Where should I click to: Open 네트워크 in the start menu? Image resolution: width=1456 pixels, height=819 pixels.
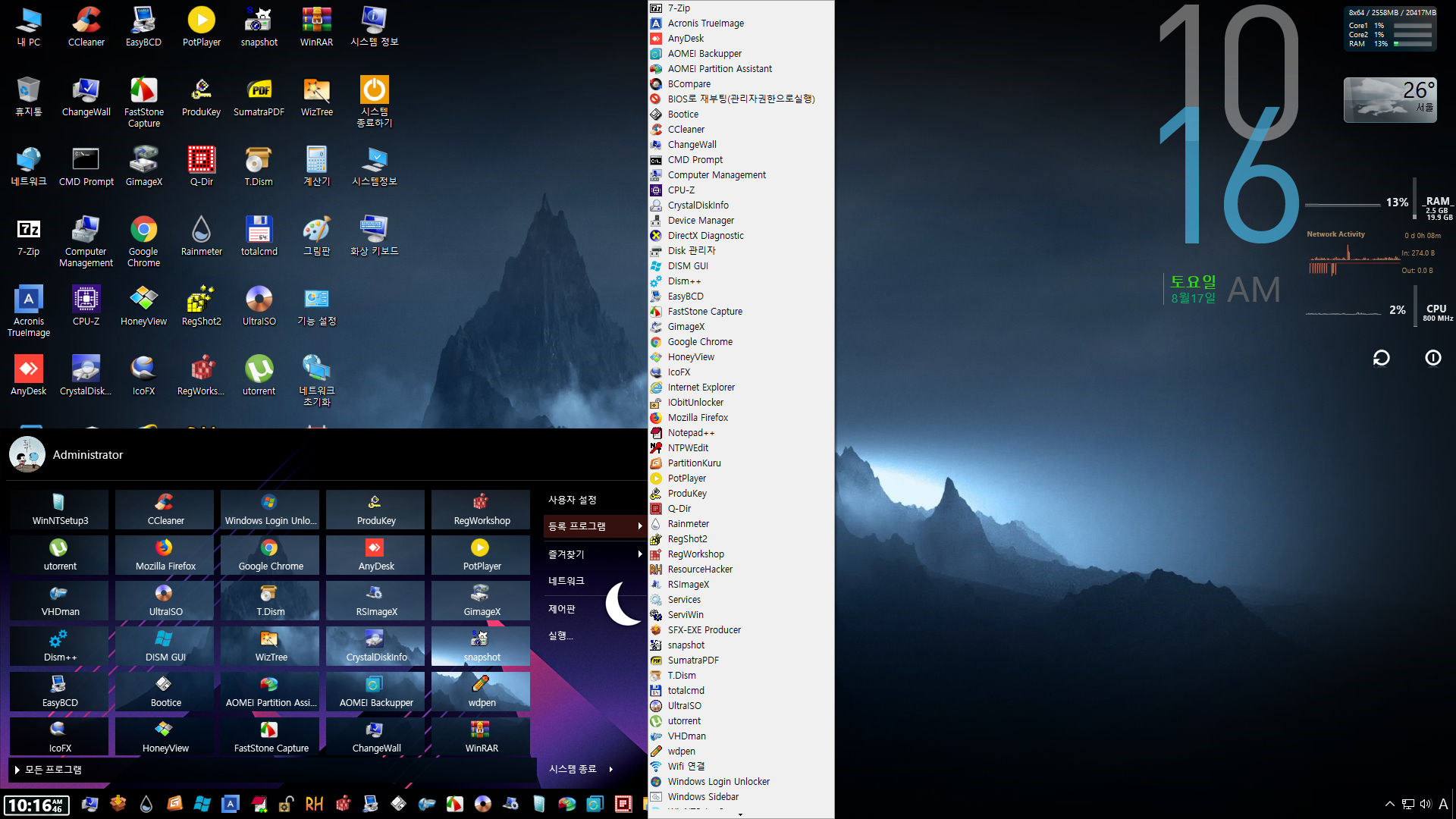[x=566, y=581]
